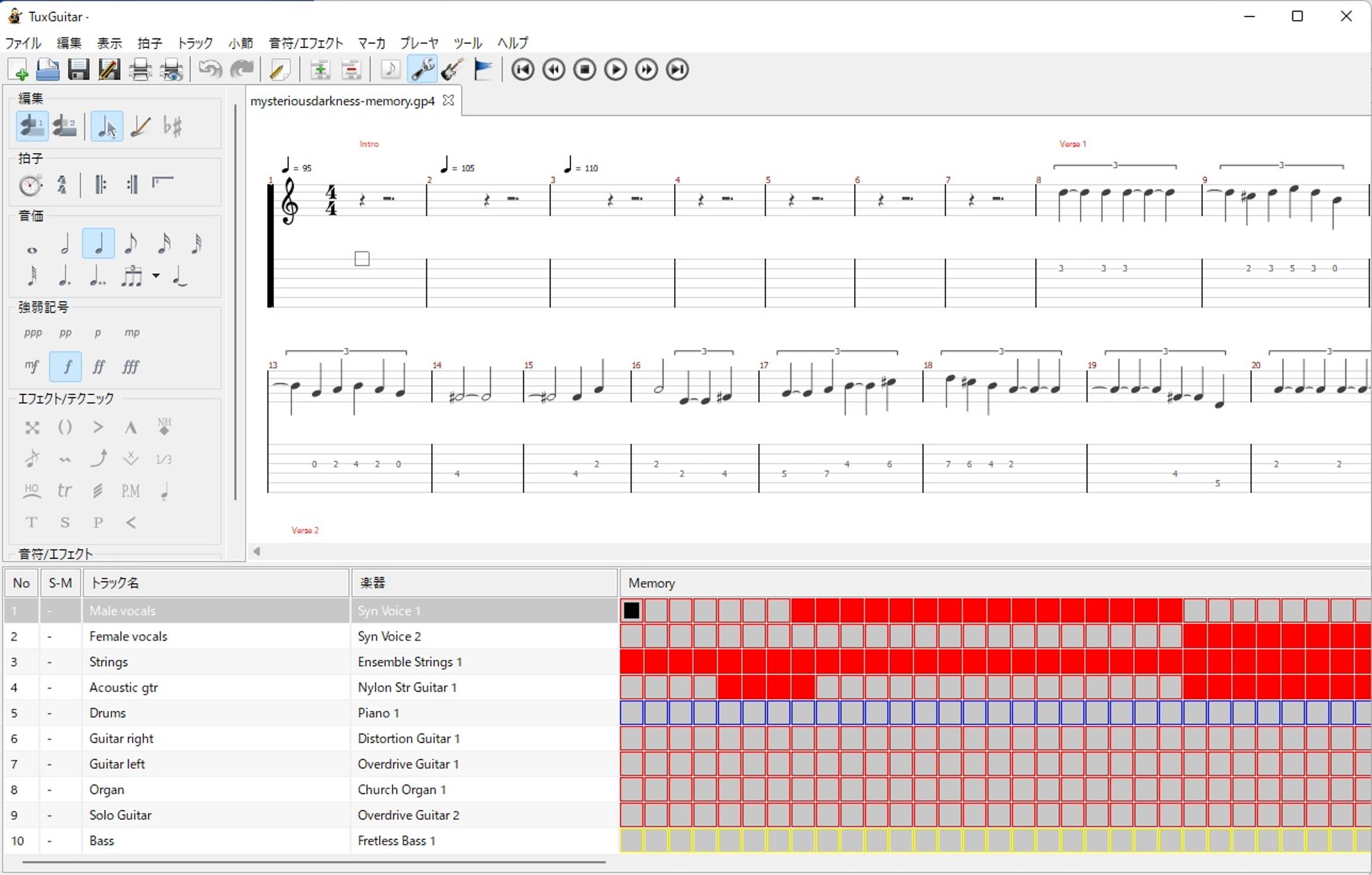1372x875 pixels.
Task: Toggle the double dotted note icon
Action: tap(98, 276)
